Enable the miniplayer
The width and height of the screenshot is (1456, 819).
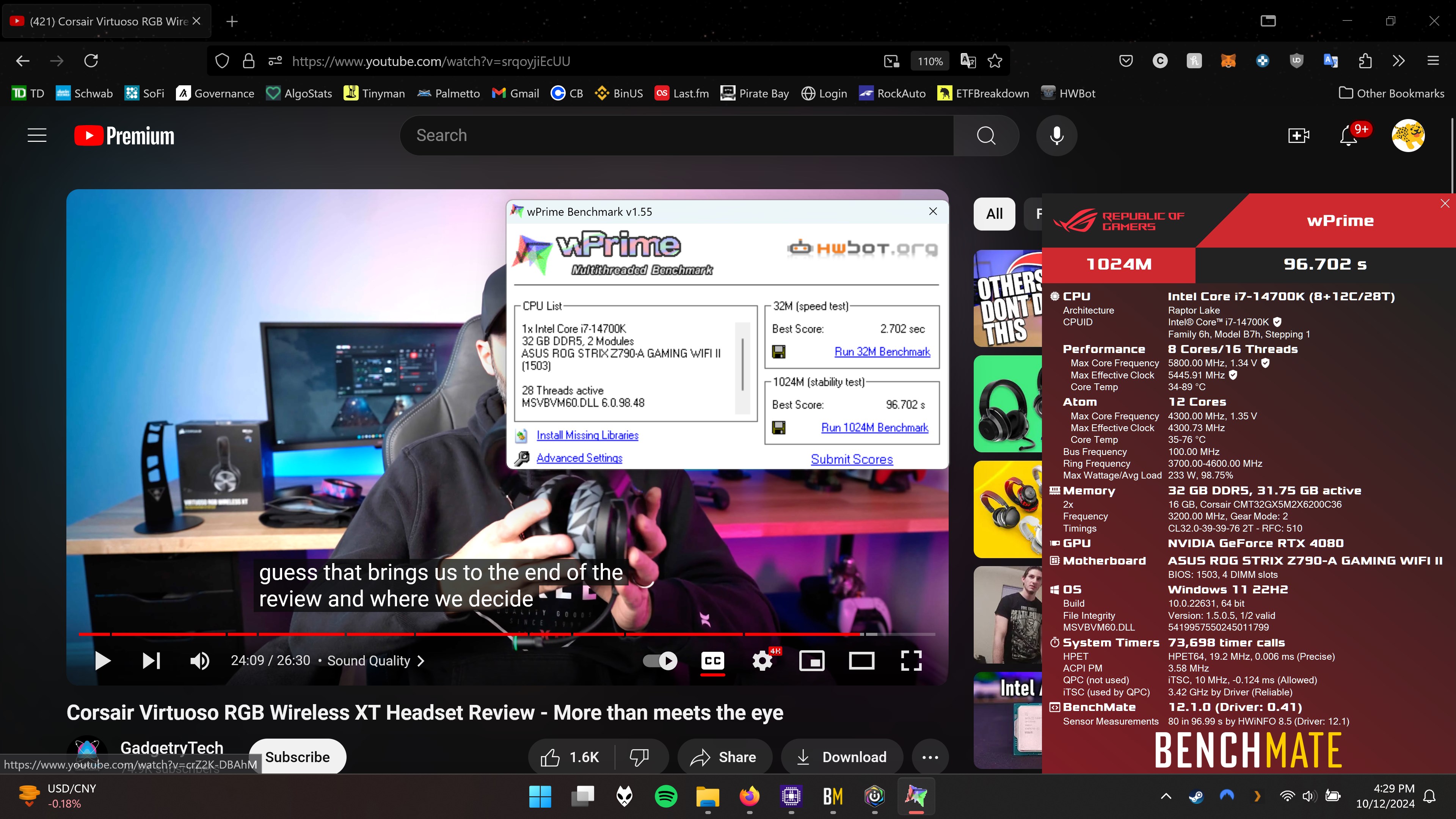coord(812,660)
